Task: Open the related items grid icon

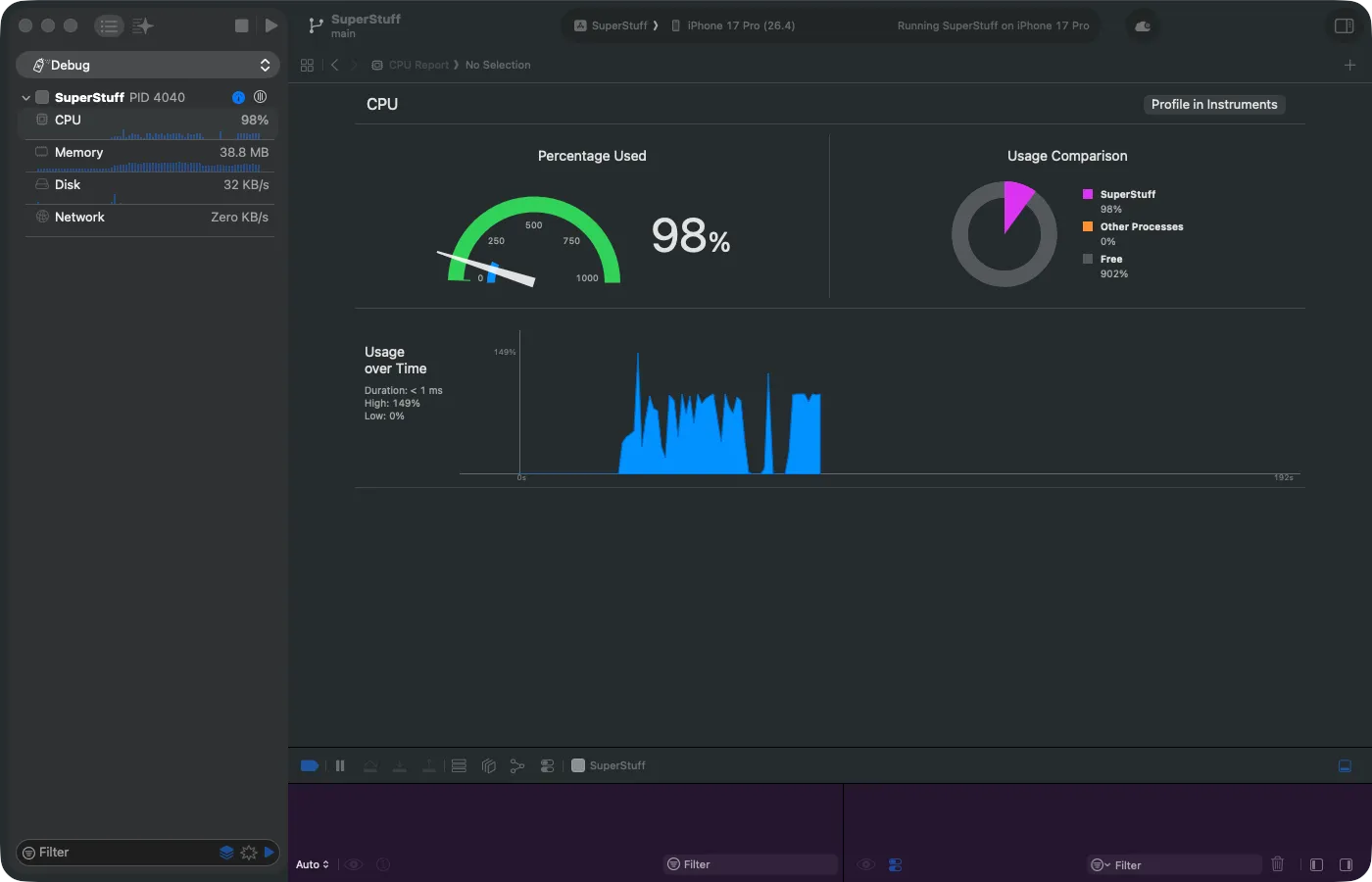Action: point(307,65)
